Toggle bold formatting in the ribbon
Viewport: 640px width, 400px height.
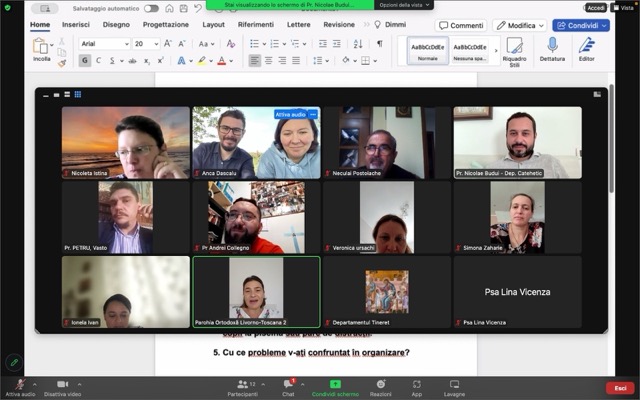[x=85, y=60]
